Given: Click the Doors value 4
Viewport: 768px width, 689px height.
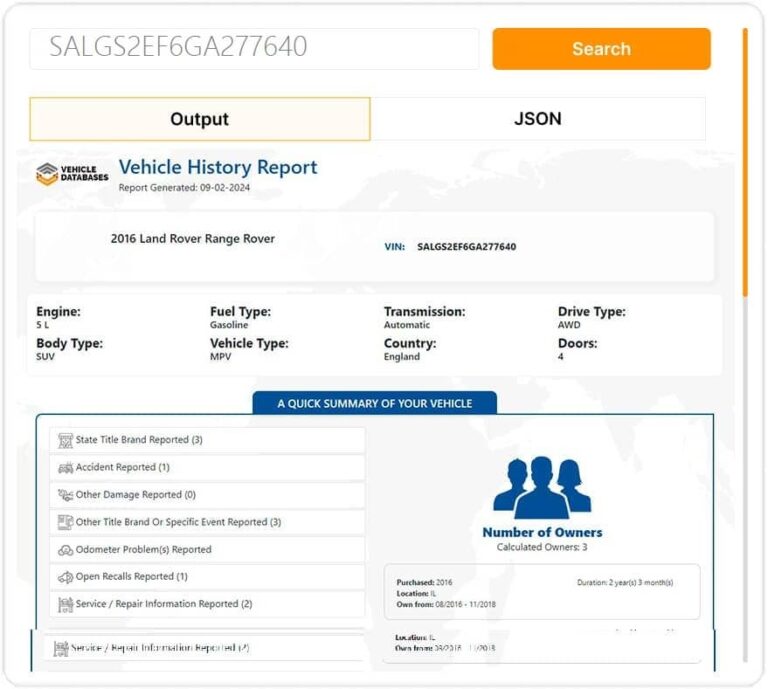Looking at the screenshot, I should [x=560, y=357].
